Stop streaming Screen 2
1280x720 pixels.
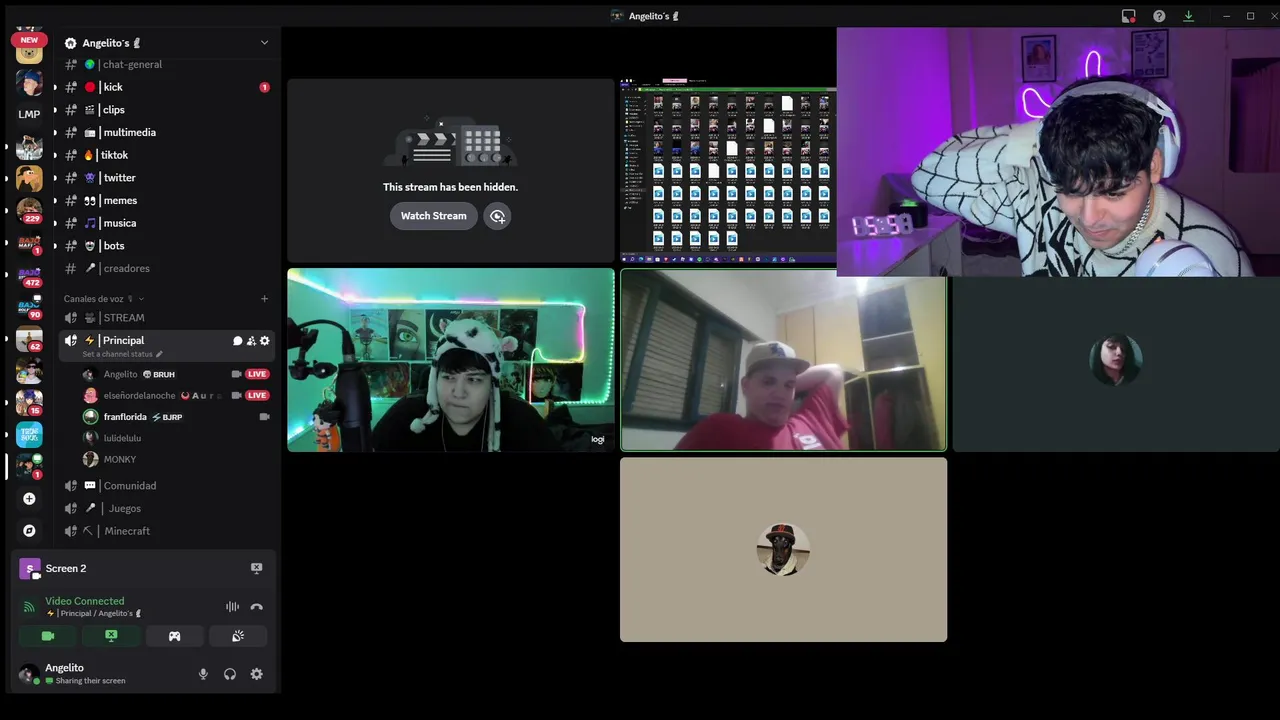[256, 568]
